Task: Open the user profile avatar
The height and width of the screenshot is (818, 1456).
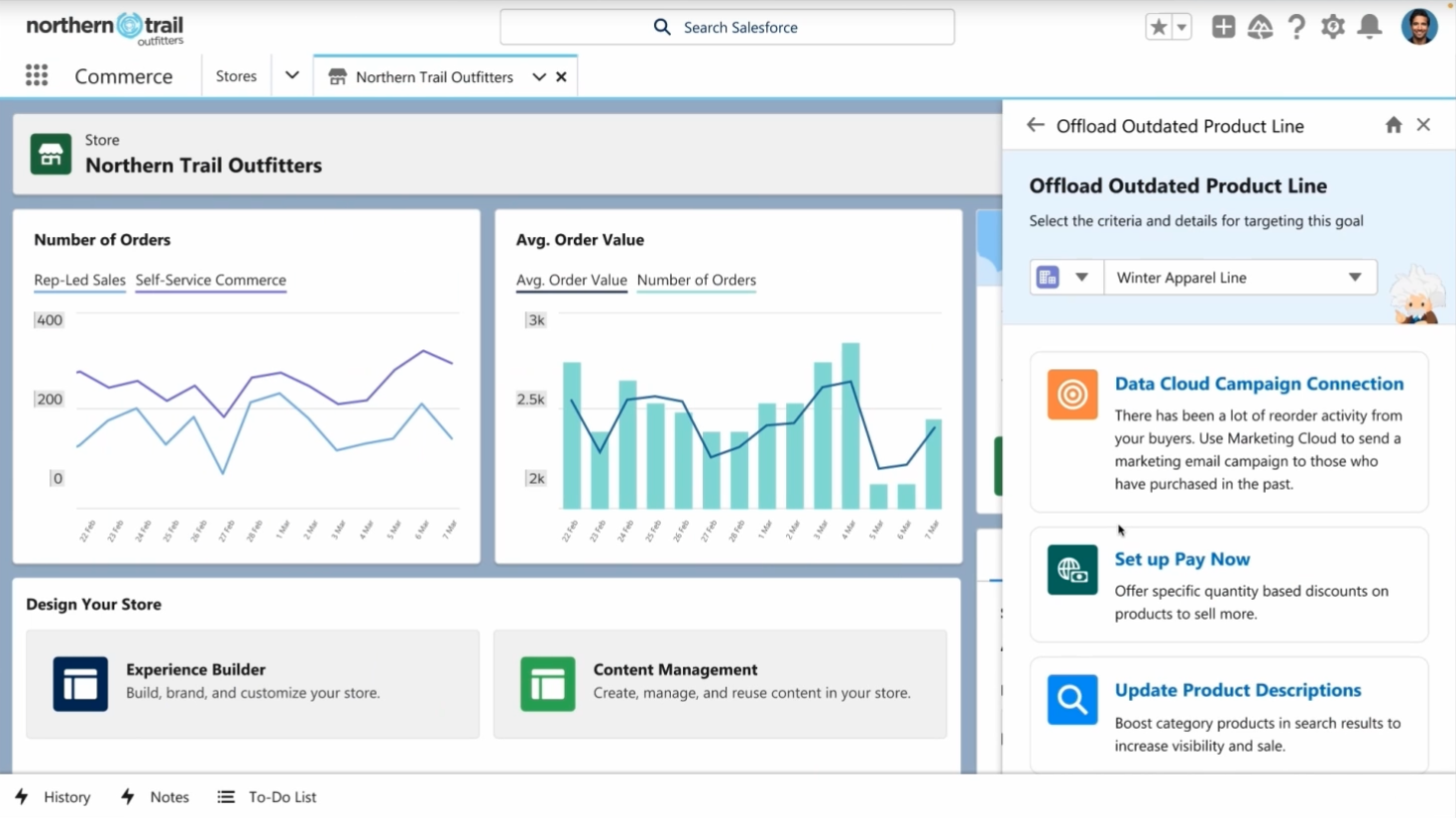Action: (1419, 27)
